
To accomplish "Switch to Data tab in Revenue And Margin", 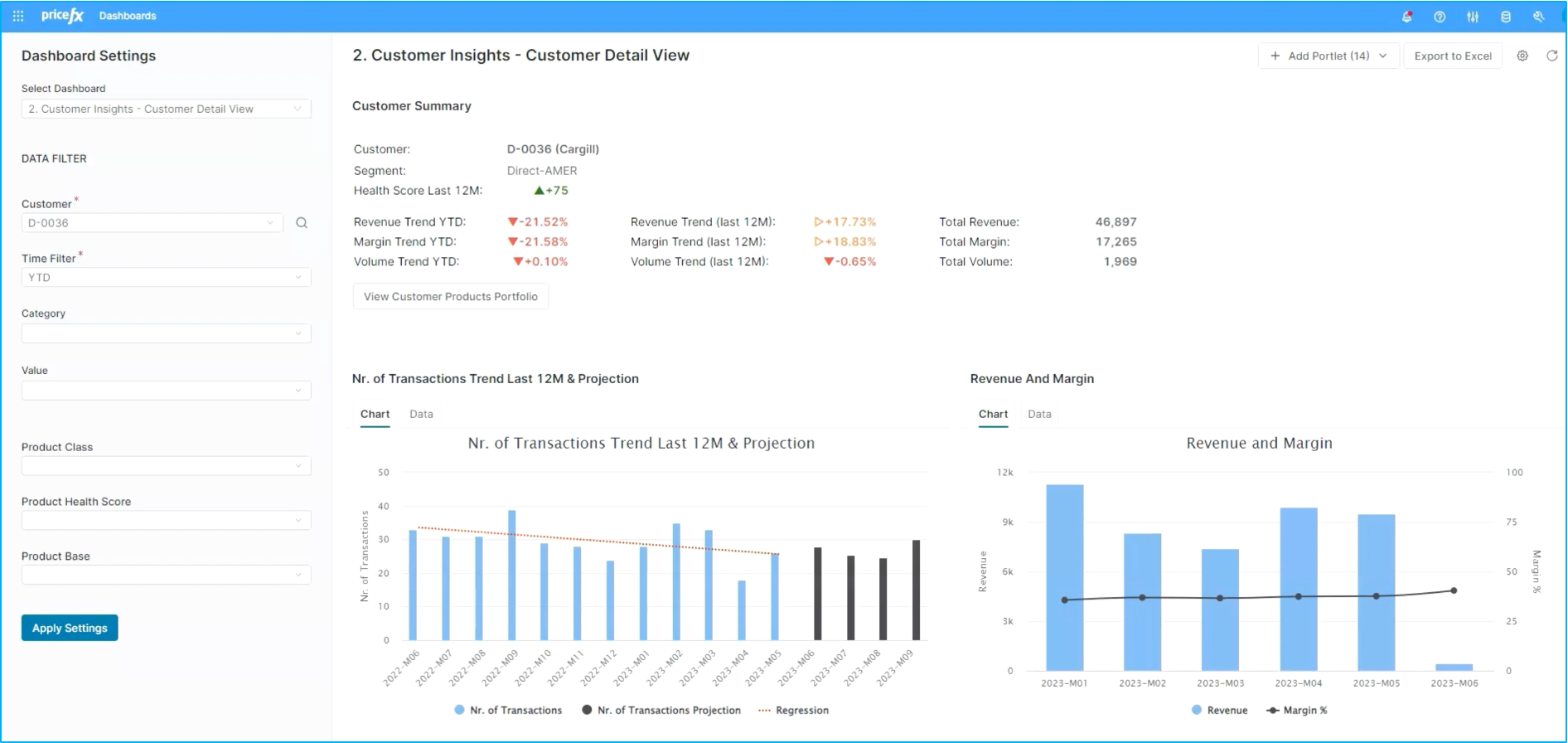I will 1039,414.
